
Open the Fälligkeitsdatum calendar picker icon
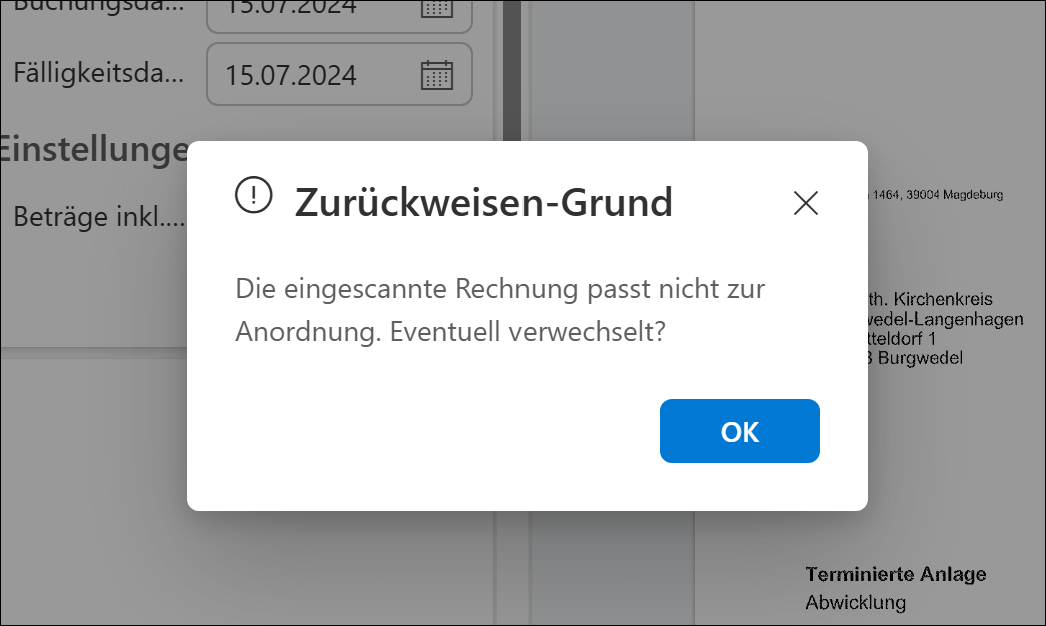click(x=436, y=75)
